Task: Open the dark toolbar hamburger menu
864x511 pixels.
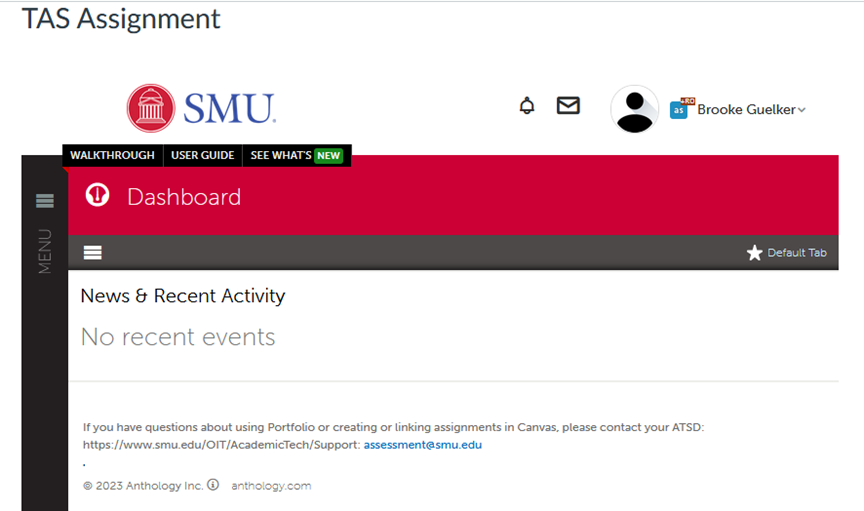Action: (93, 253)
